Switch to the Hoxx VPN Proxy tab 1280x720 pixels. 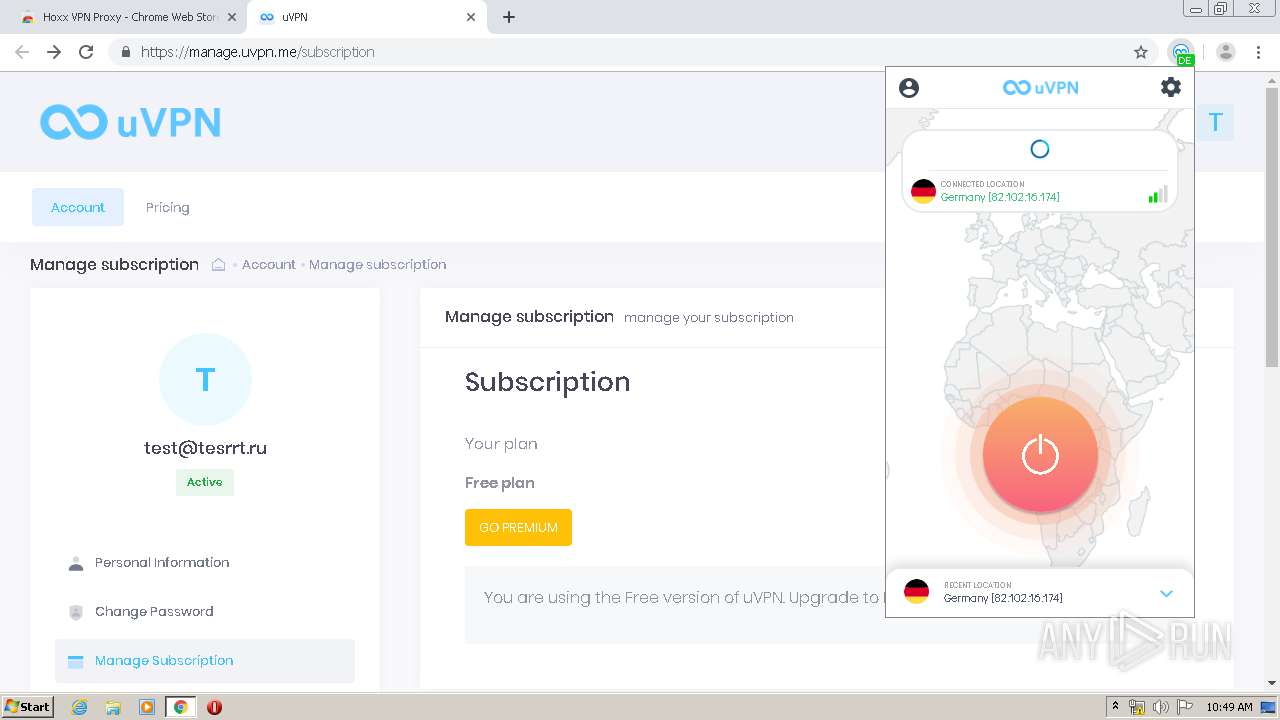pyautogui.click(x=127, y=17)
